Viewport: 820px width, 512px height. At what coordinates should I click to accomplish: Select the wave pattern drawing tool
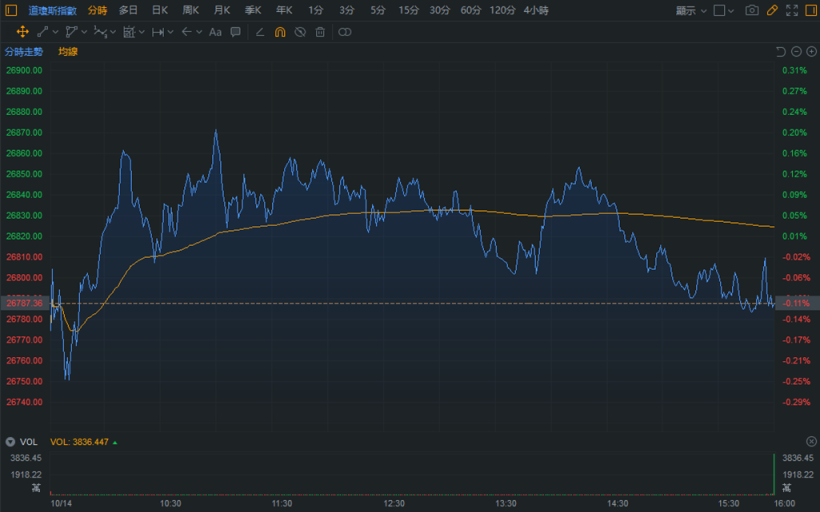100,32
